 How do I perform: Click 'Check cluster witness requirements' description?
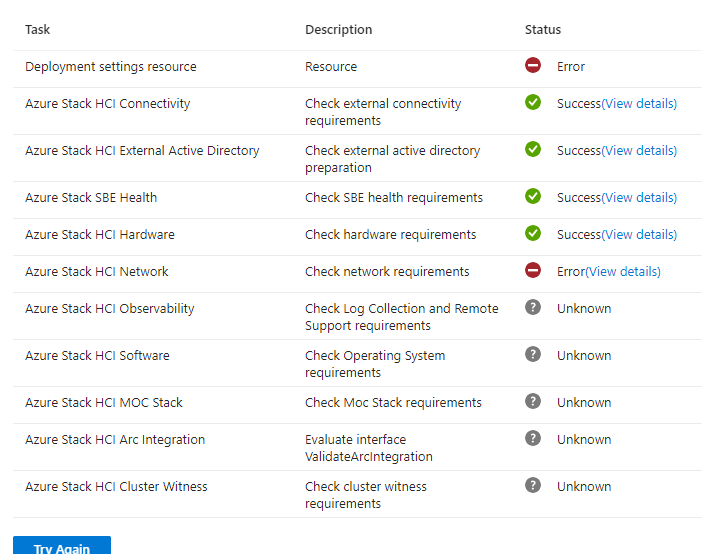pos(366,495)
